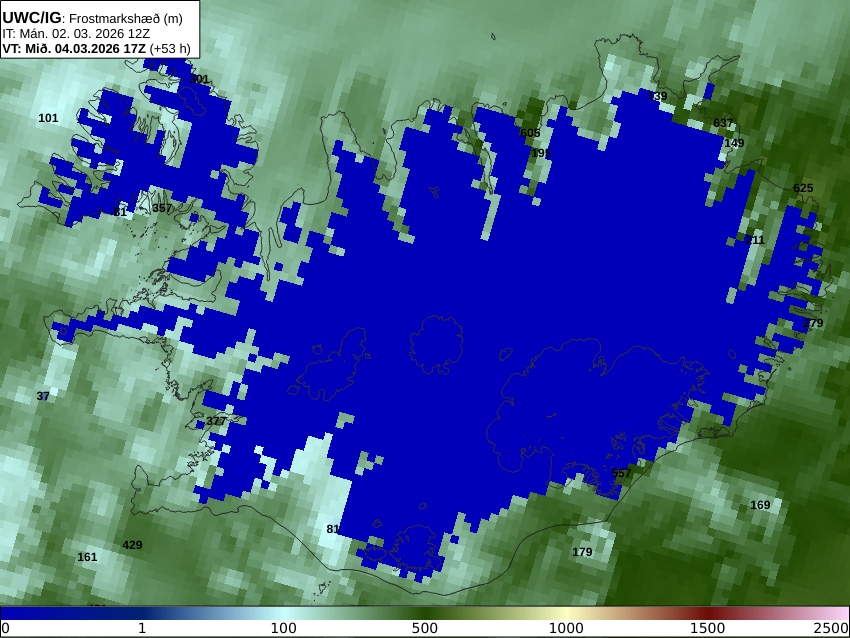The image size is (850, 638).
Task: Click the '500' tick on the color scale
Action: click(x=425, y=628)
